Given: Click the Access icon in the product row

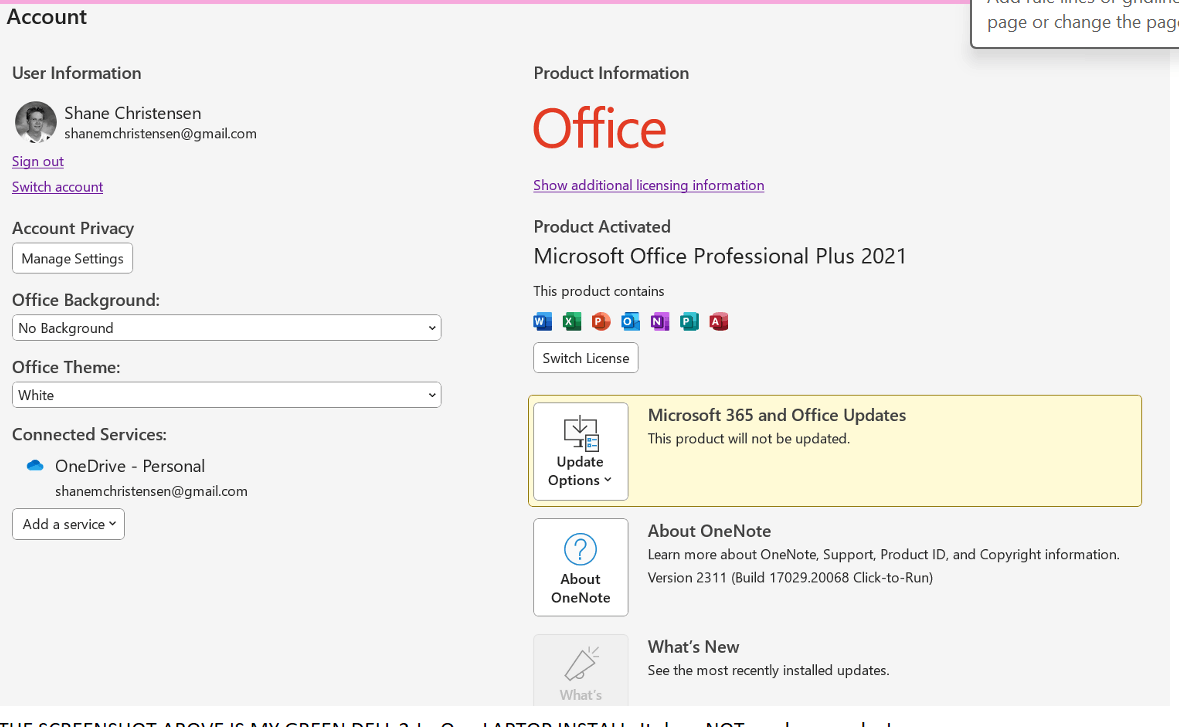Looking at the screenshot, I should [x=718, y=321].
